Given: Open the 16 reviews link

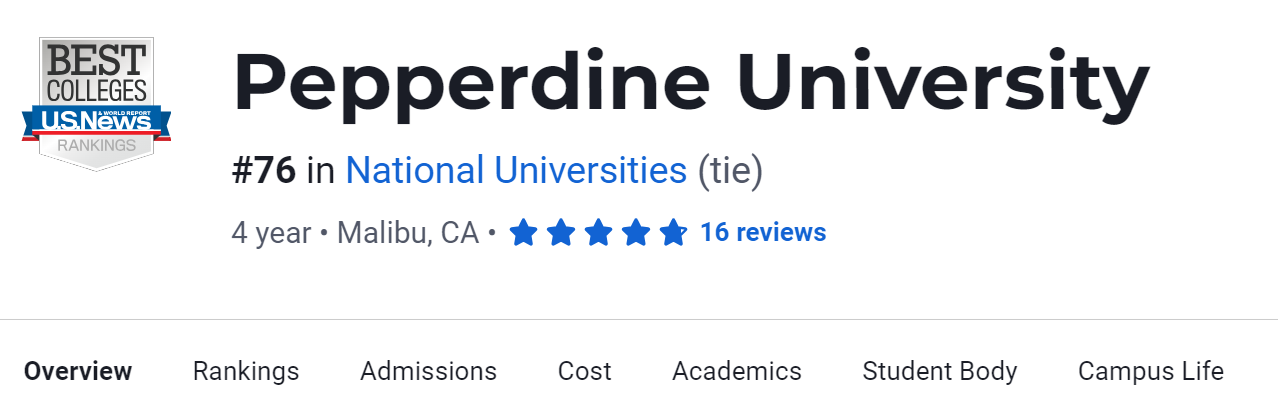Looking at the screenshot, I should (x=763, y=233).
